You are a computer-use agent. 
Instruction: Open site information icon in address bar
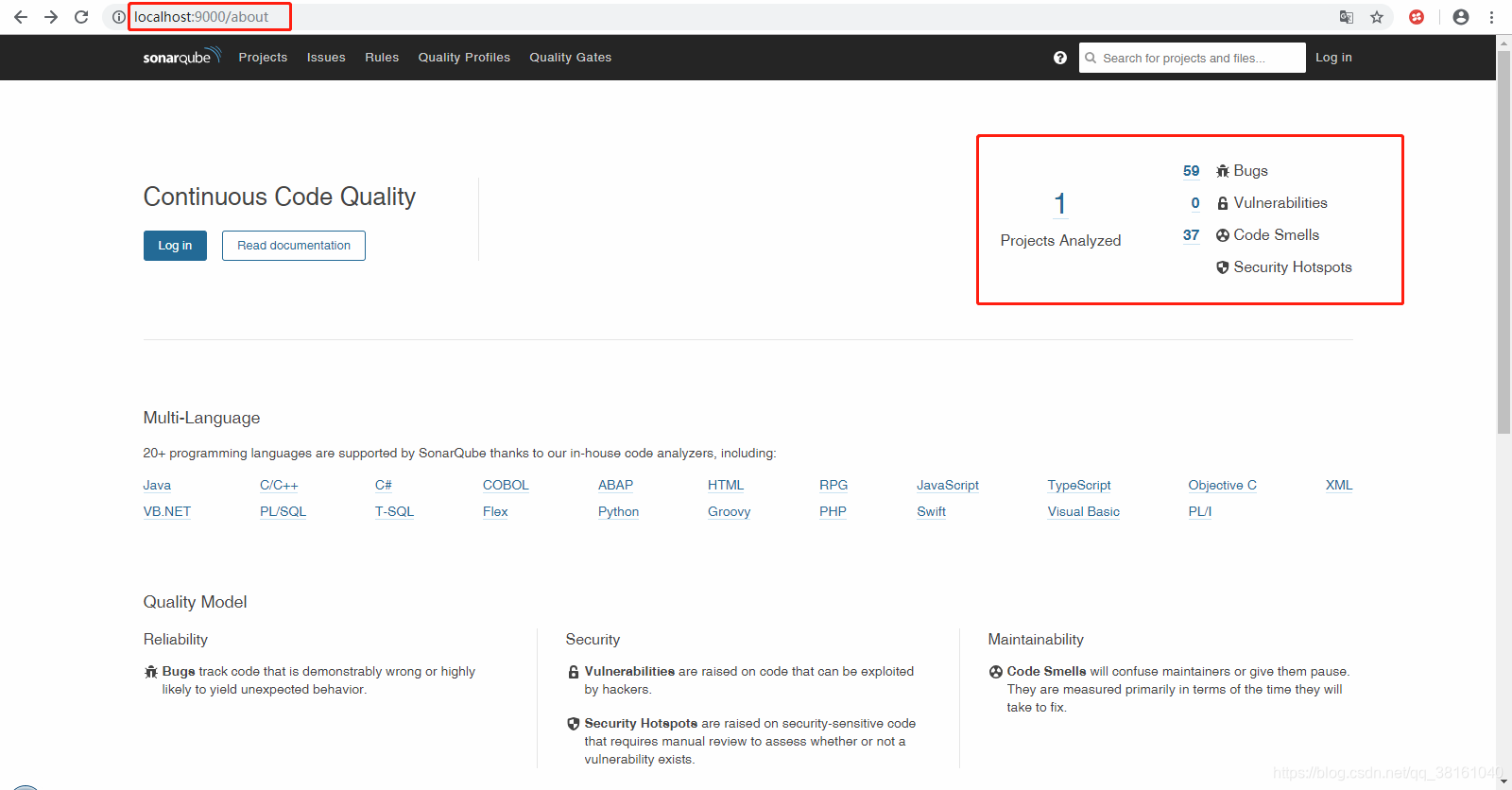tap(118, 17)
